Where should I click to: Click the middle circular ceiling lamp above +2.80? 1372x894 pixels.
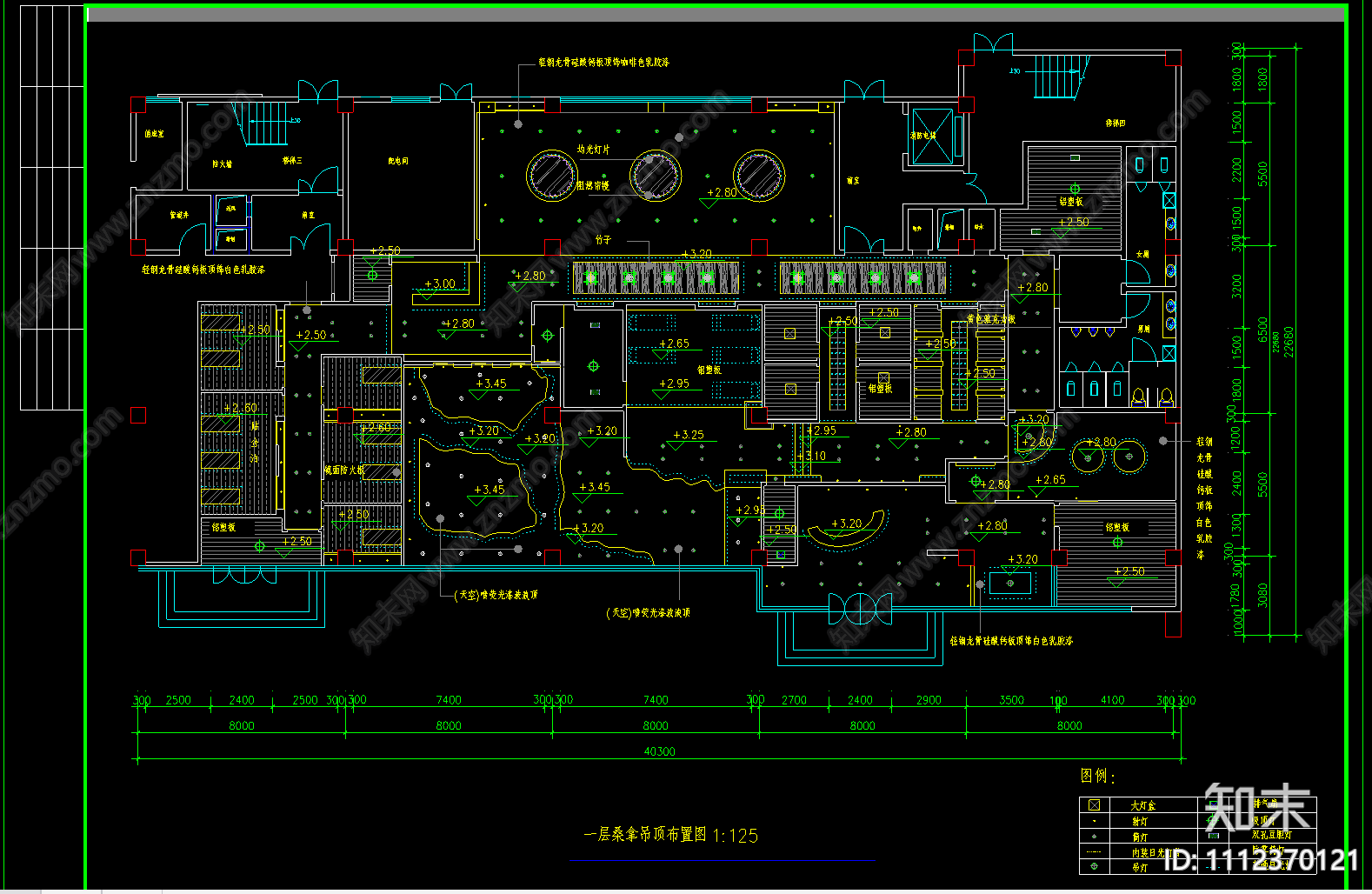655,175
